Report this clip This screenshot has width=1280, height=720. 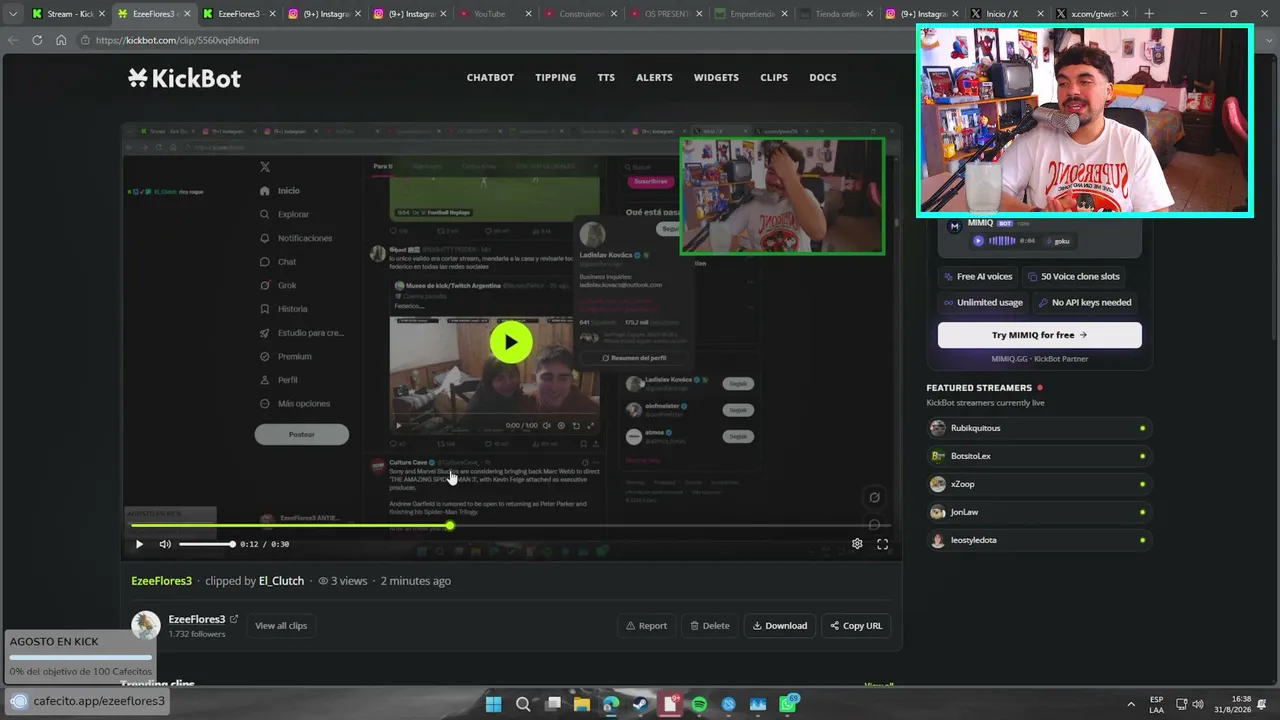(646, 626)
